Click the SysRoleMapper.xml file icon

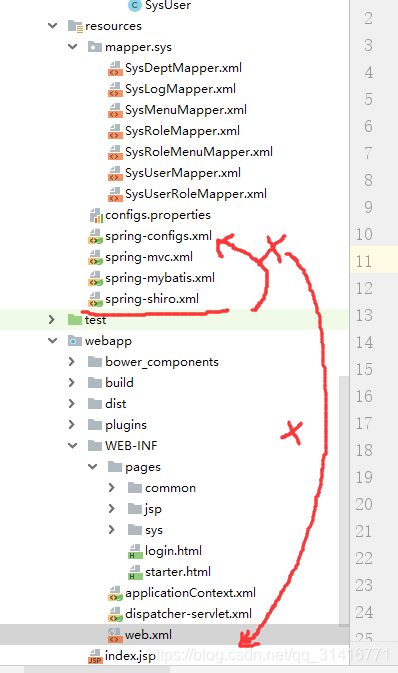point(115,131)
